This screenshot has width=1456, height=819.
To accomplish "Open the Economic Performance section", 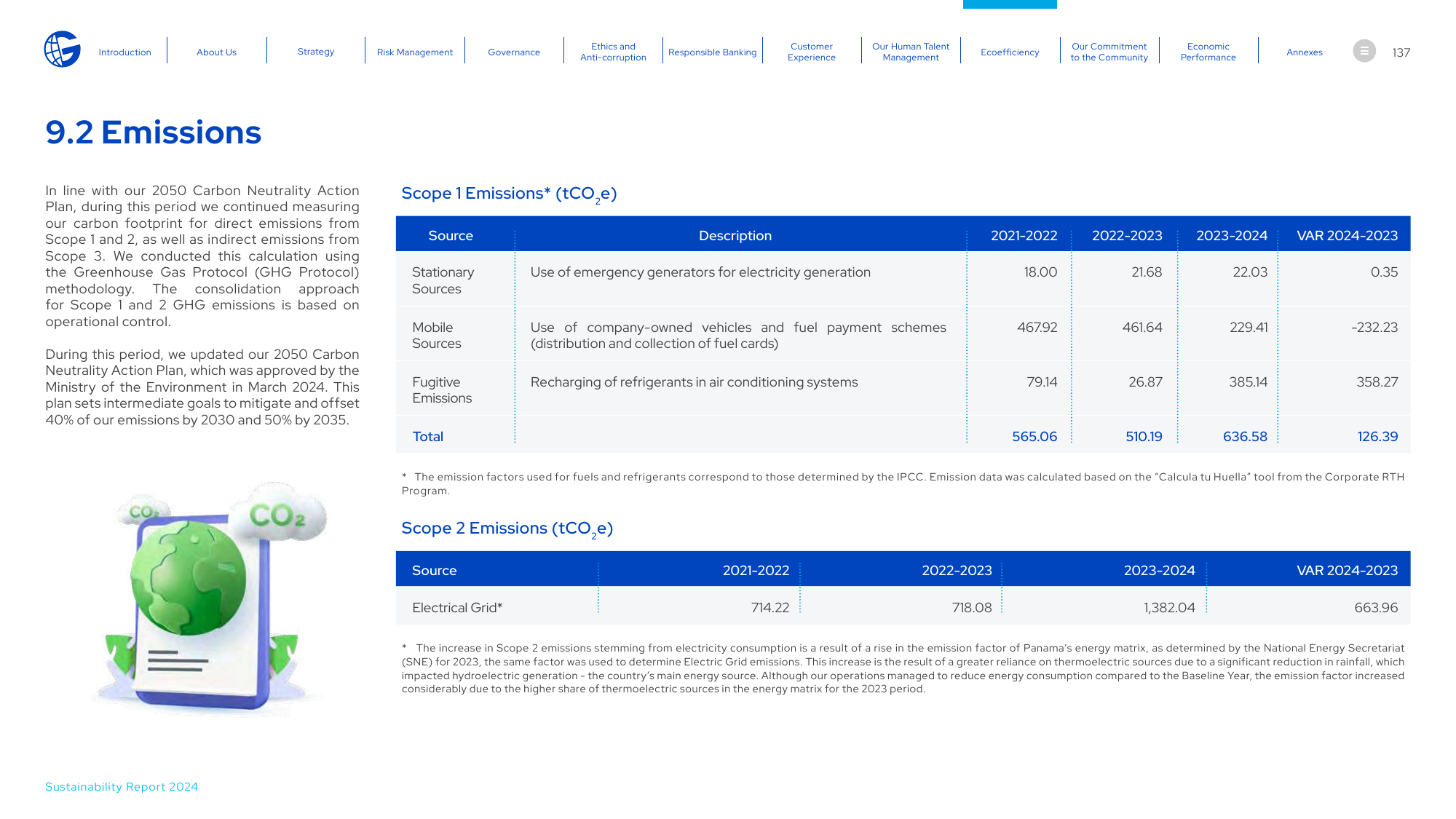I will 1208,52.
